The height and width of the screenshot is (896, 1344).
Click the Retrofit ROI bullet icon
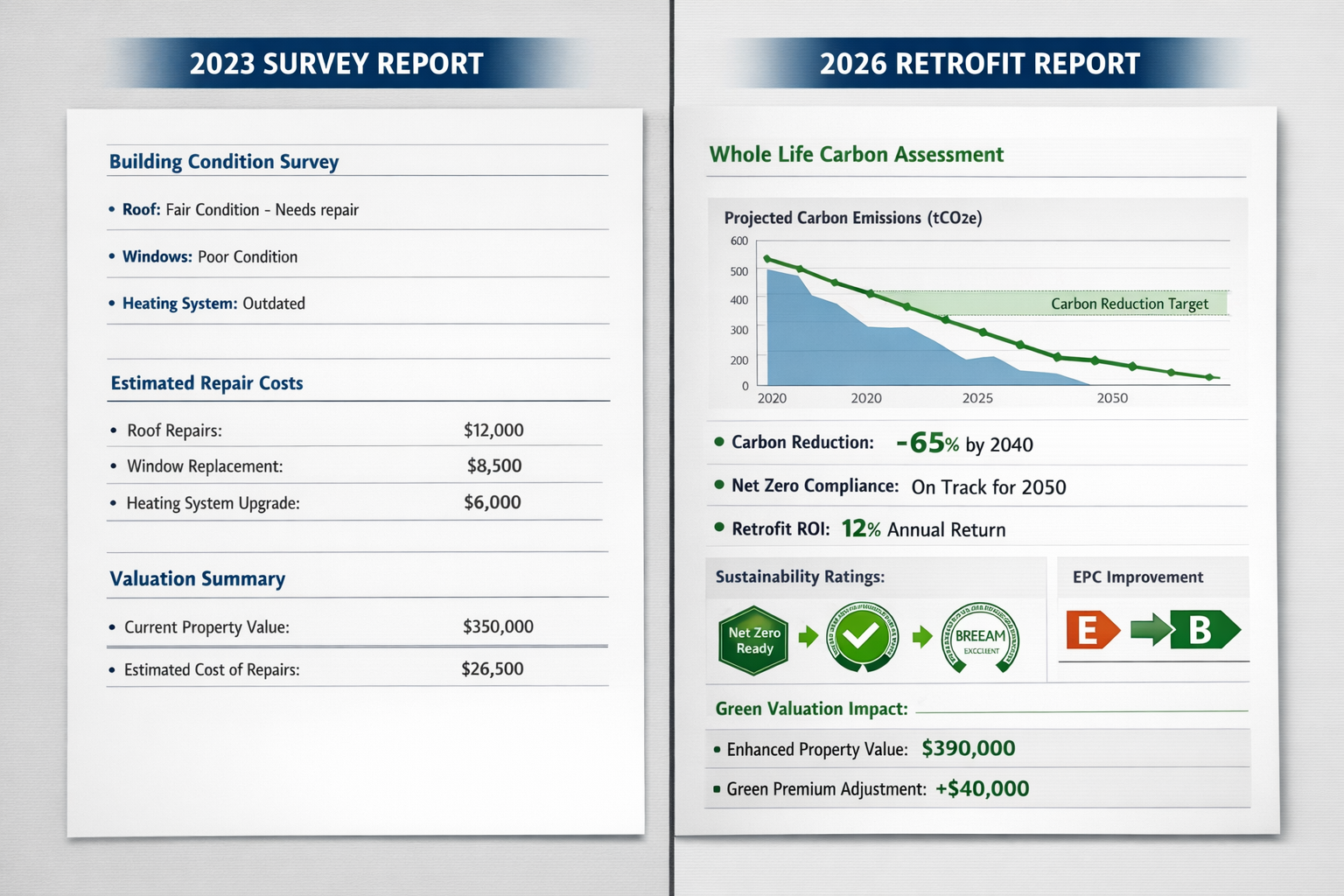pyautogui.click(x=718, y=528)
